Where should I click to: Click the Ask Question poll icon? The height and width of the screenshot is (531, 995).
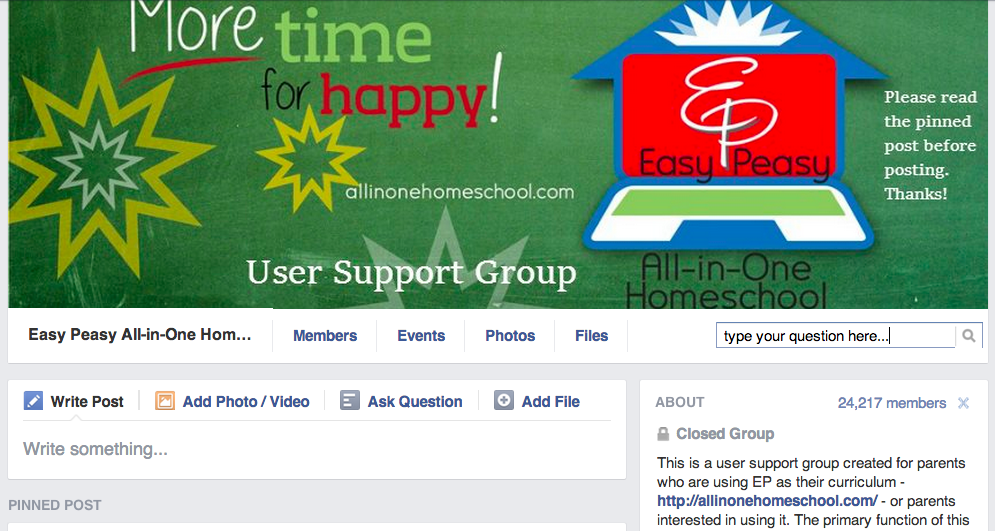[350, 401]
